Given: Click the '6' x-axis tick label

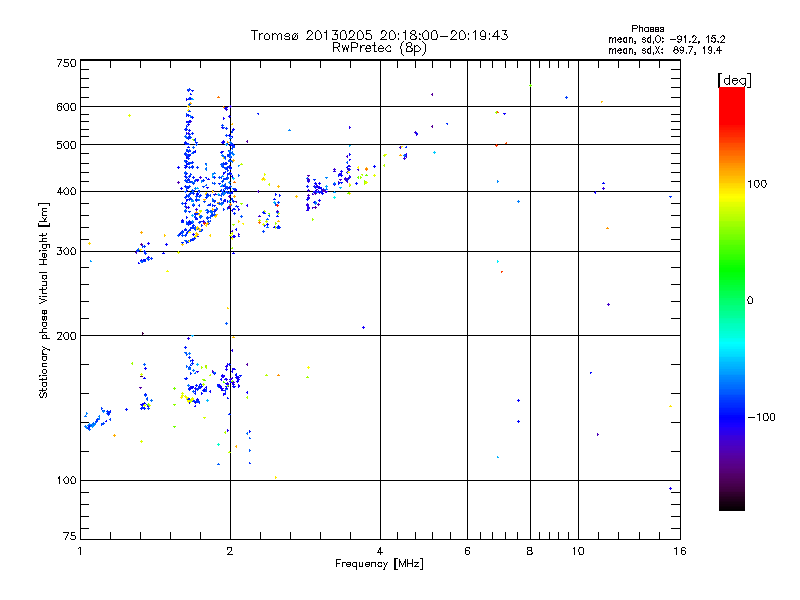Looking at the screenshot, I should coord(467,551).
